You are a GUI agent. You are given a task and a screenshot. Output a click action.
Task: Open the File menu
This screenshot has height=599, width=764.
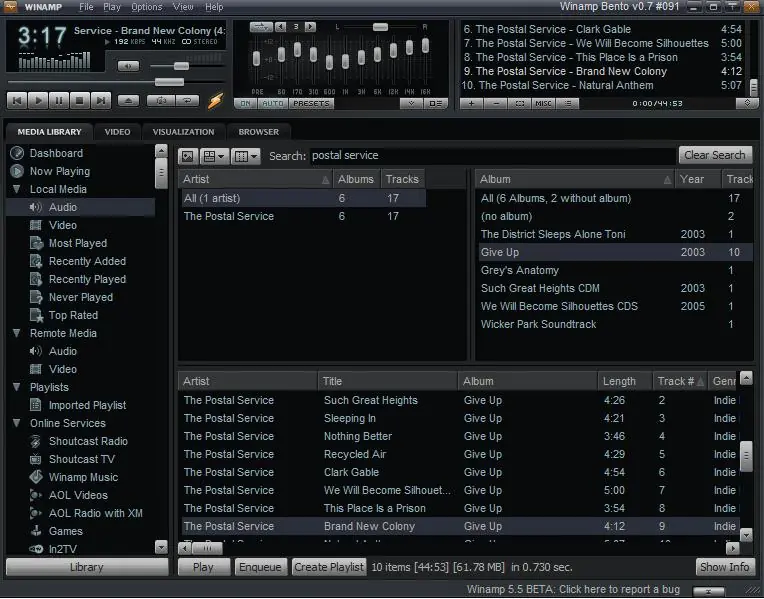point(86,7)
